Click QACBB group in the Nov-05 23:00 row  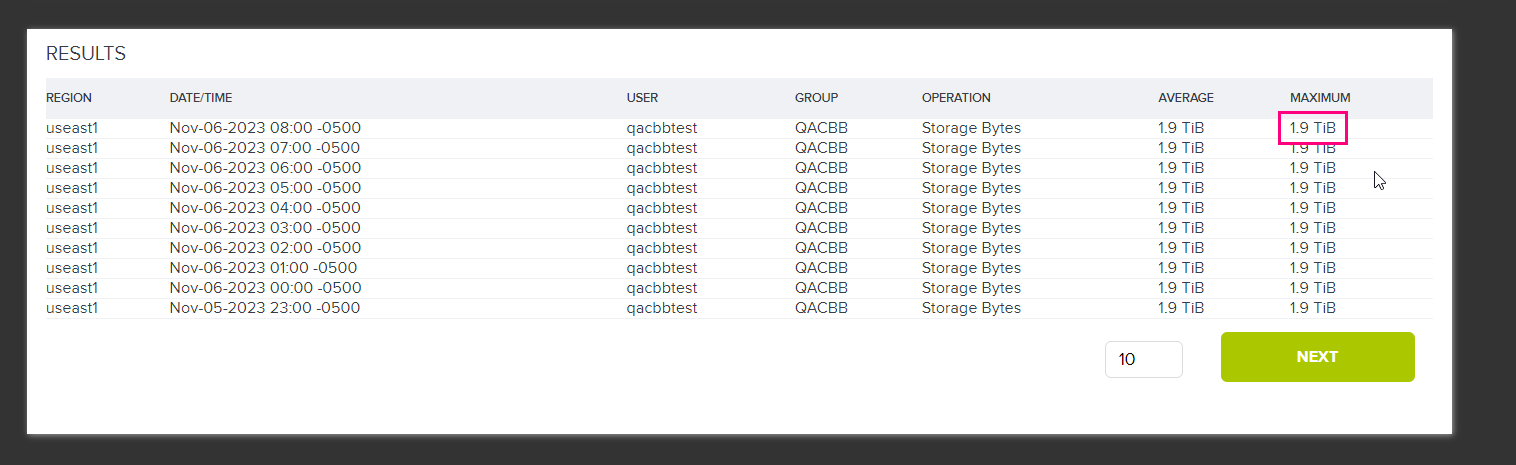[821, 308]
